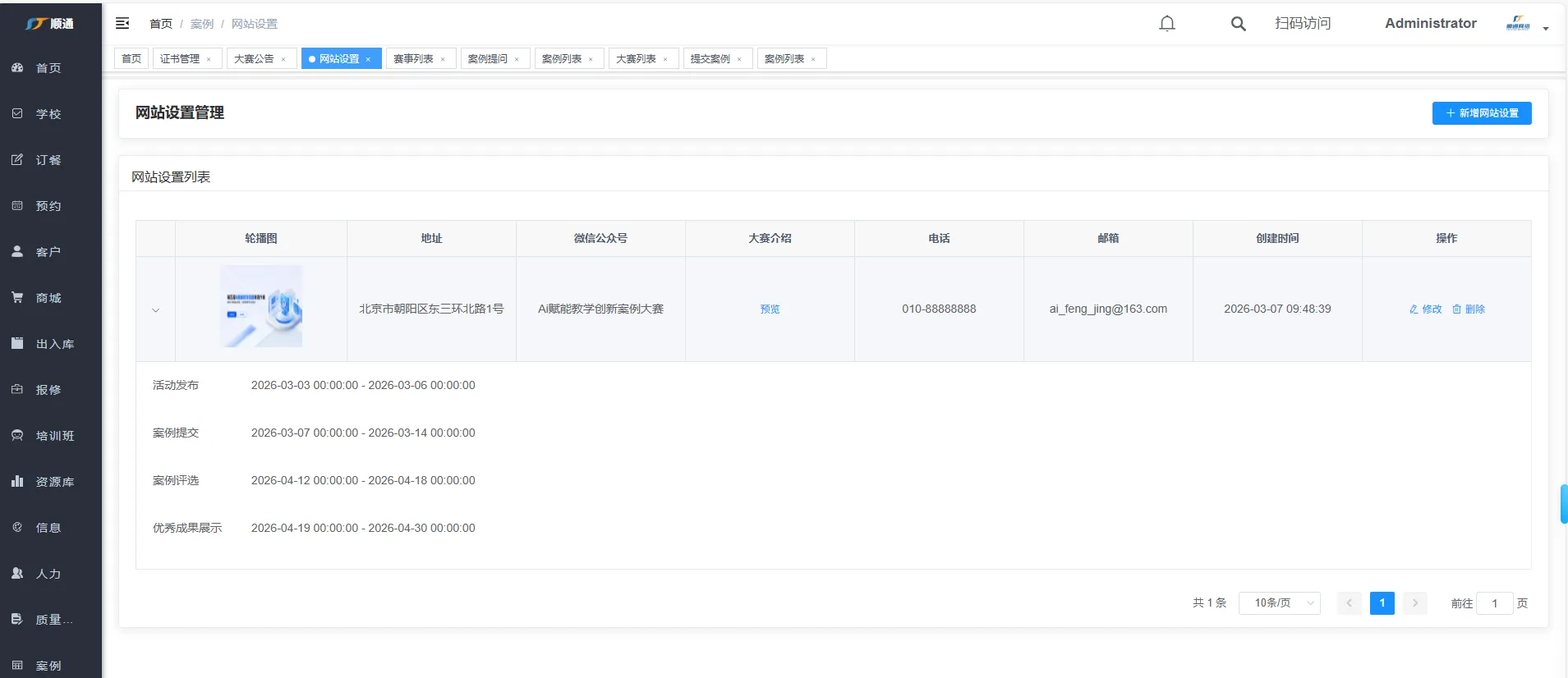Screen dimensions: 1568x678
Task: Click the page jump input field
Action: coord(1494,603)
